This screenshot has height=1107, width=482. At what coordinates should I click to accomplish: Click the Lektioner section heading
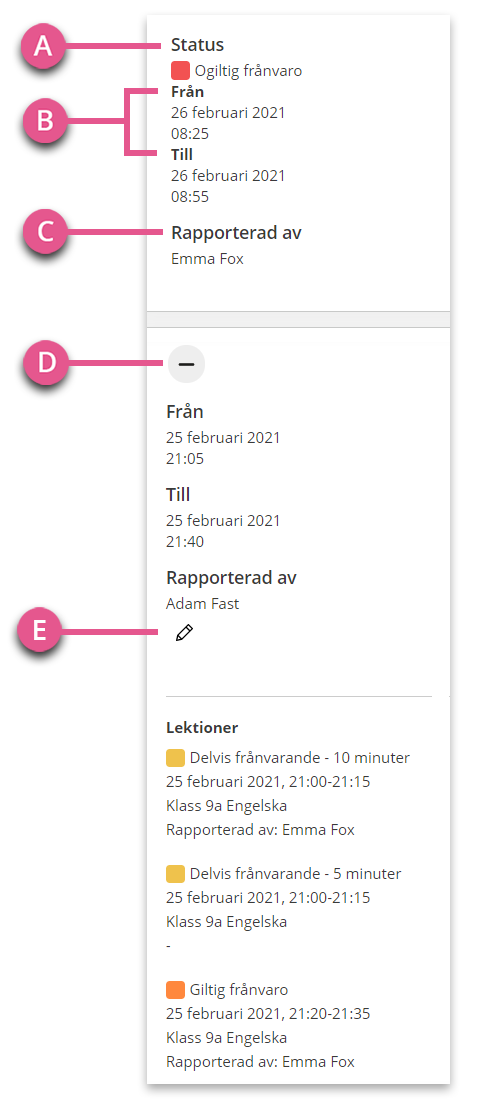point(202,727)
